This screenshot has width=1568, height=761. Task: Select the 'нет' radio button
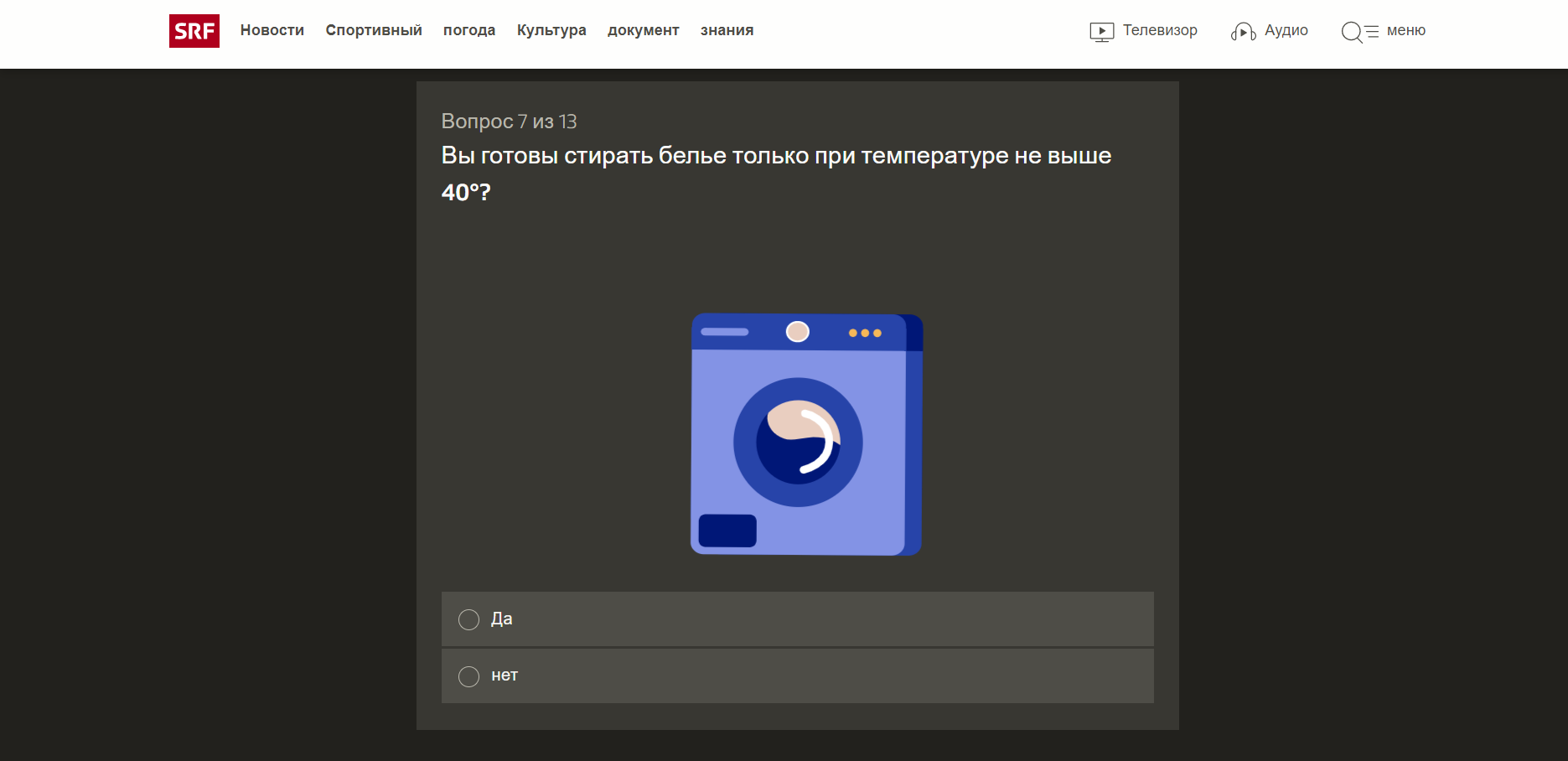click(x=468, y=676)
